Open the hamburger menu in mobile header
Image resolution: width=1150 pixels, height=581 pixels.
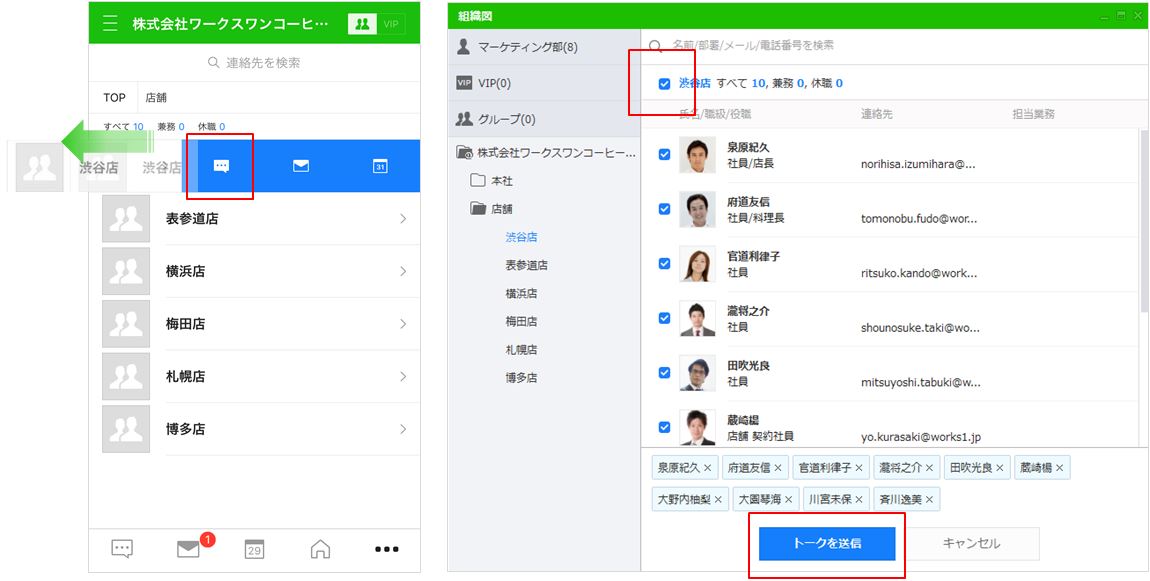(110, 24)
